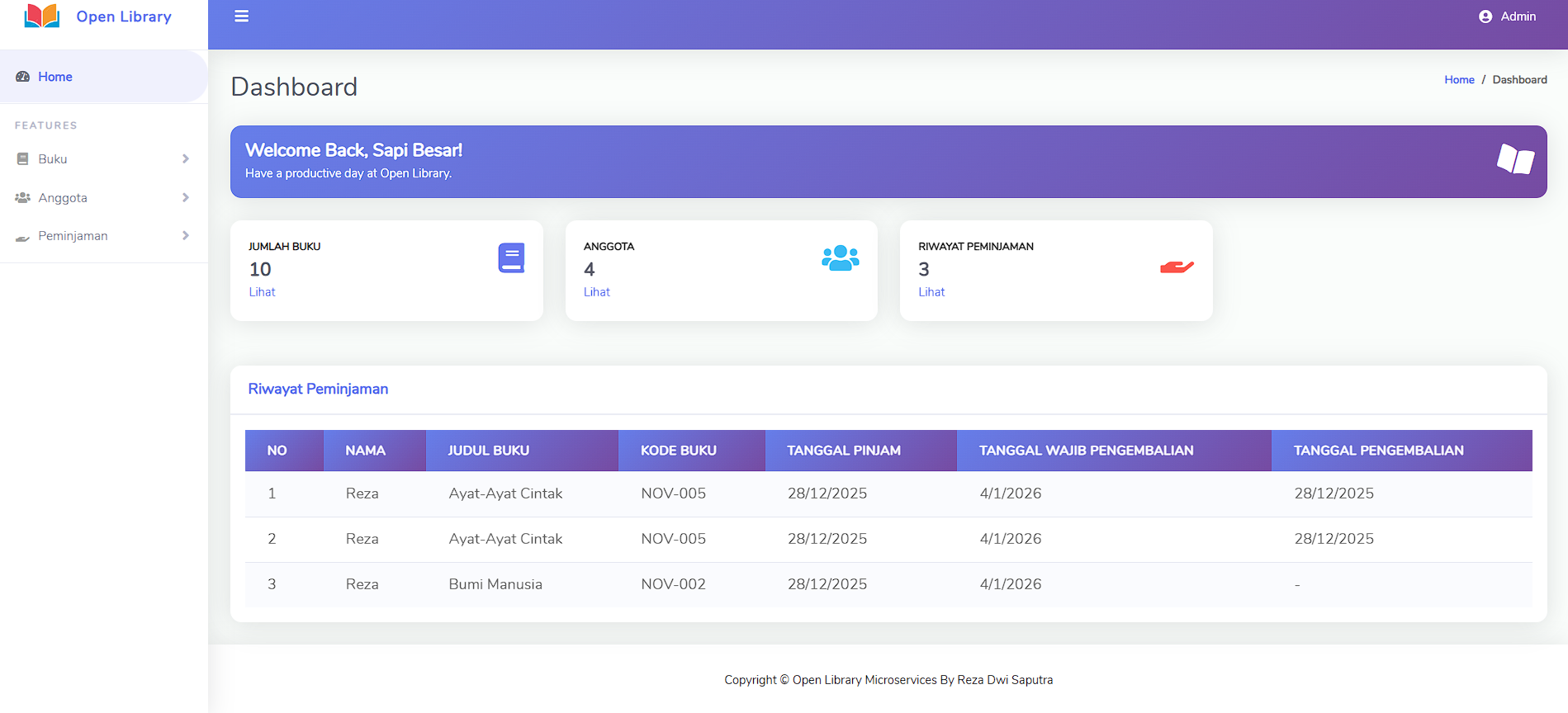Open the Admin account dropdown

(x=1508, y=17)
